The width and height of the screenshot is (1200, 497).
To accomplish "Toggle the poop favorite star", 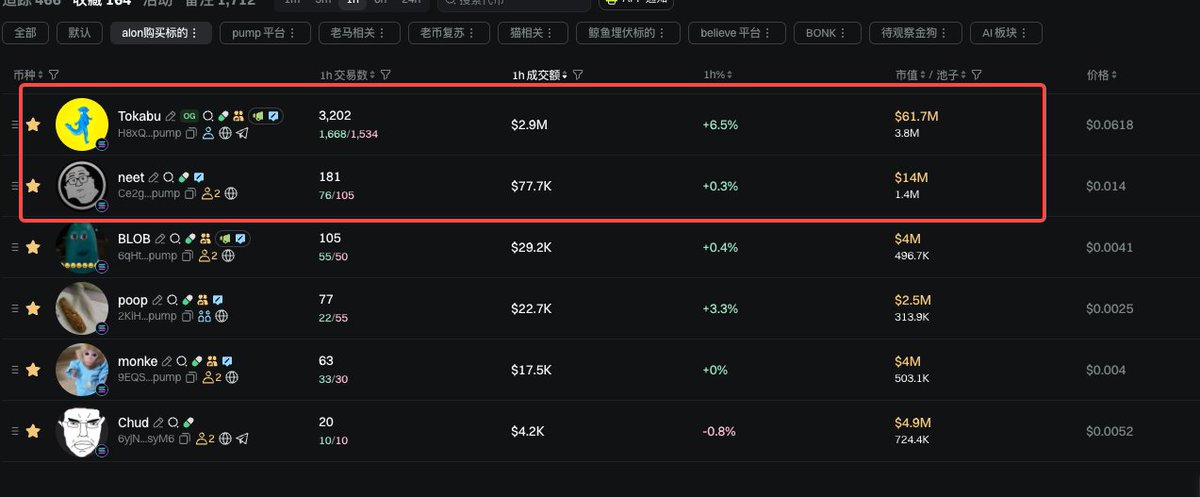I will tap(33, 309).
